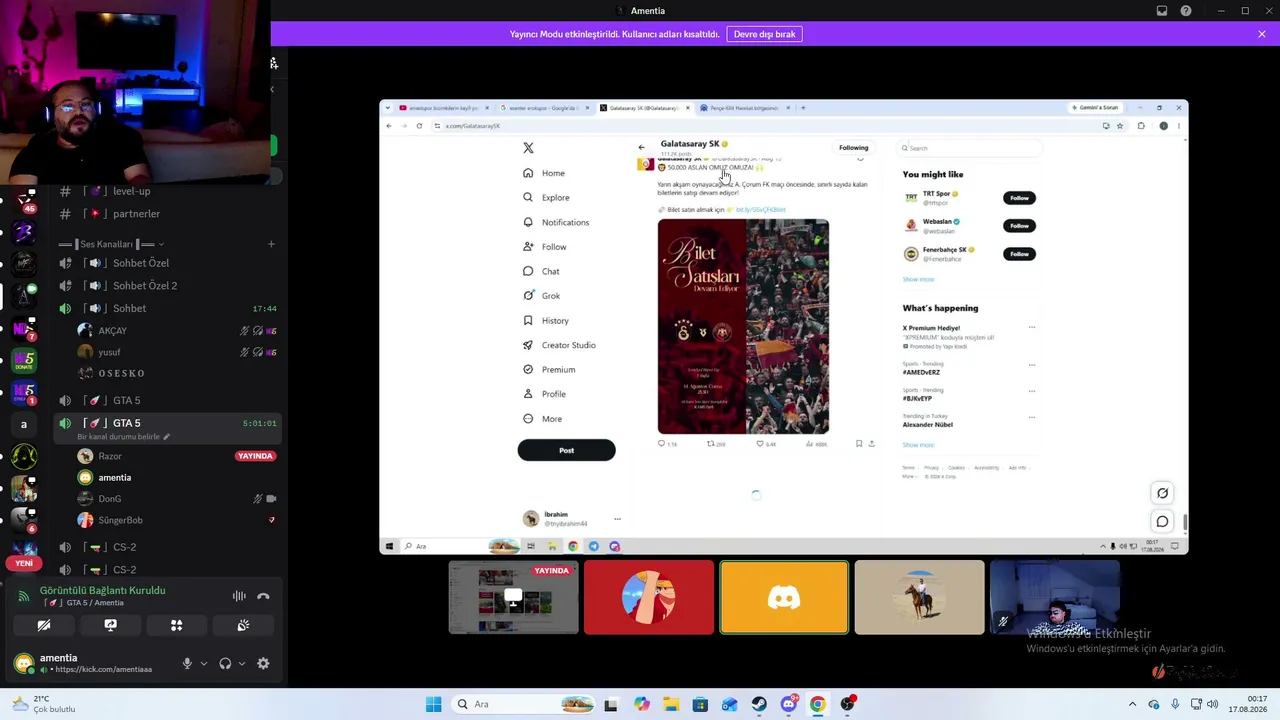Edit channel status 'Bir kanal durumu belirle'
Screen dimensions: 1280x720
[x=123, y=437]
